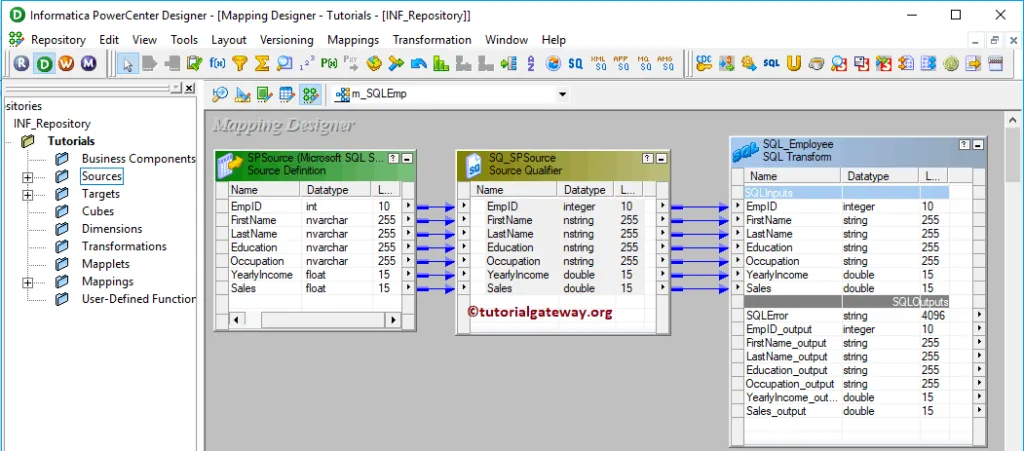1024x451 pixels.
Task: Open Repository Manager via R icon
Action: 22,63
